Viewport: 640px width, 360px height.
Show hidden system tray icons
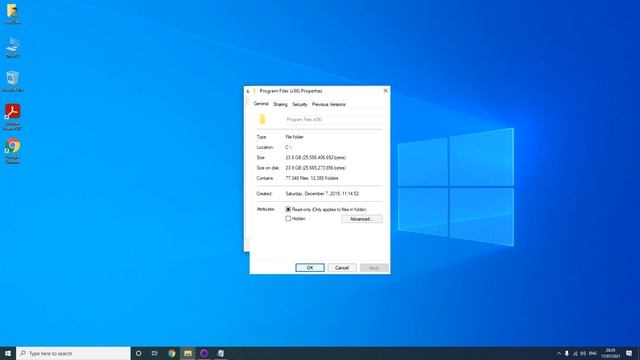558,353
